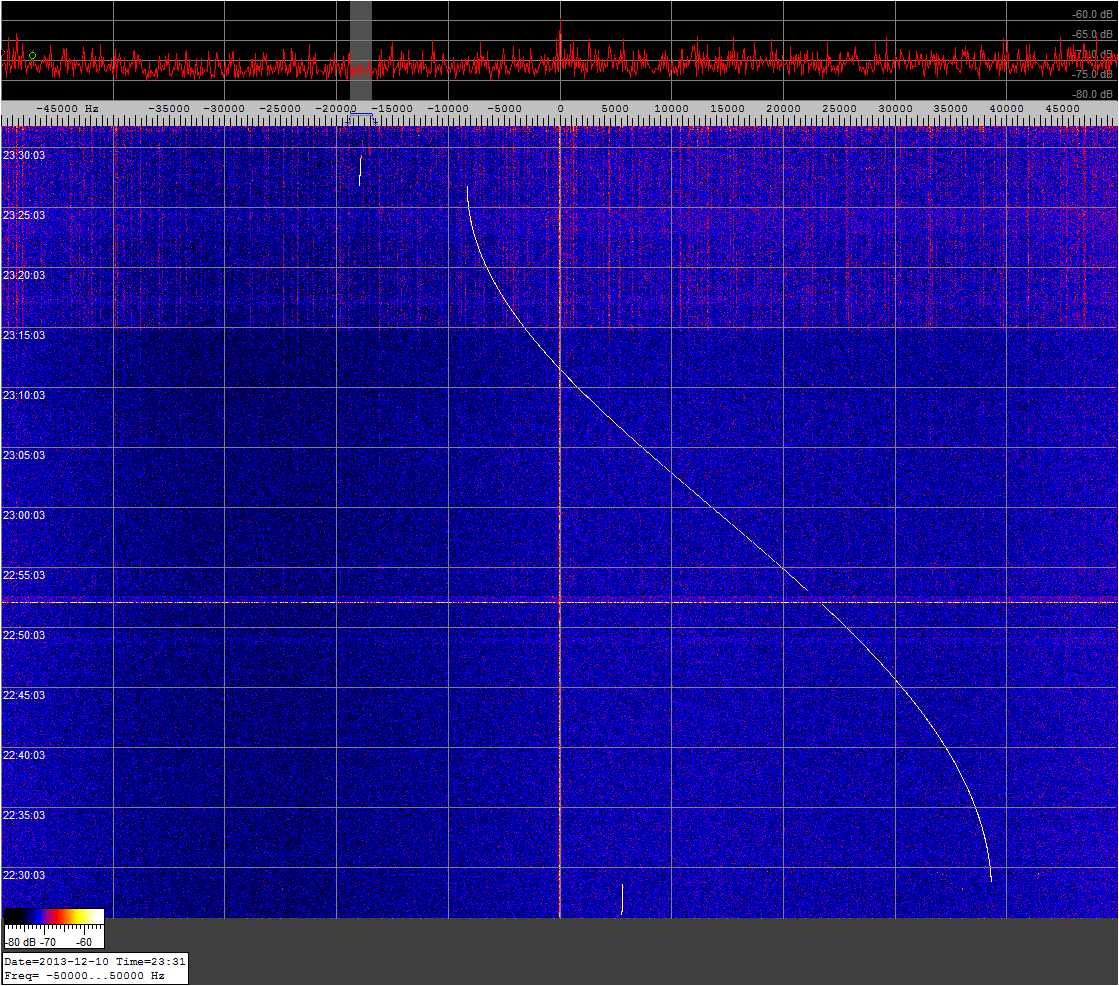Click the -60.0 dB amplitude label
1119x986 pixels.
[x=1090, y=15]
